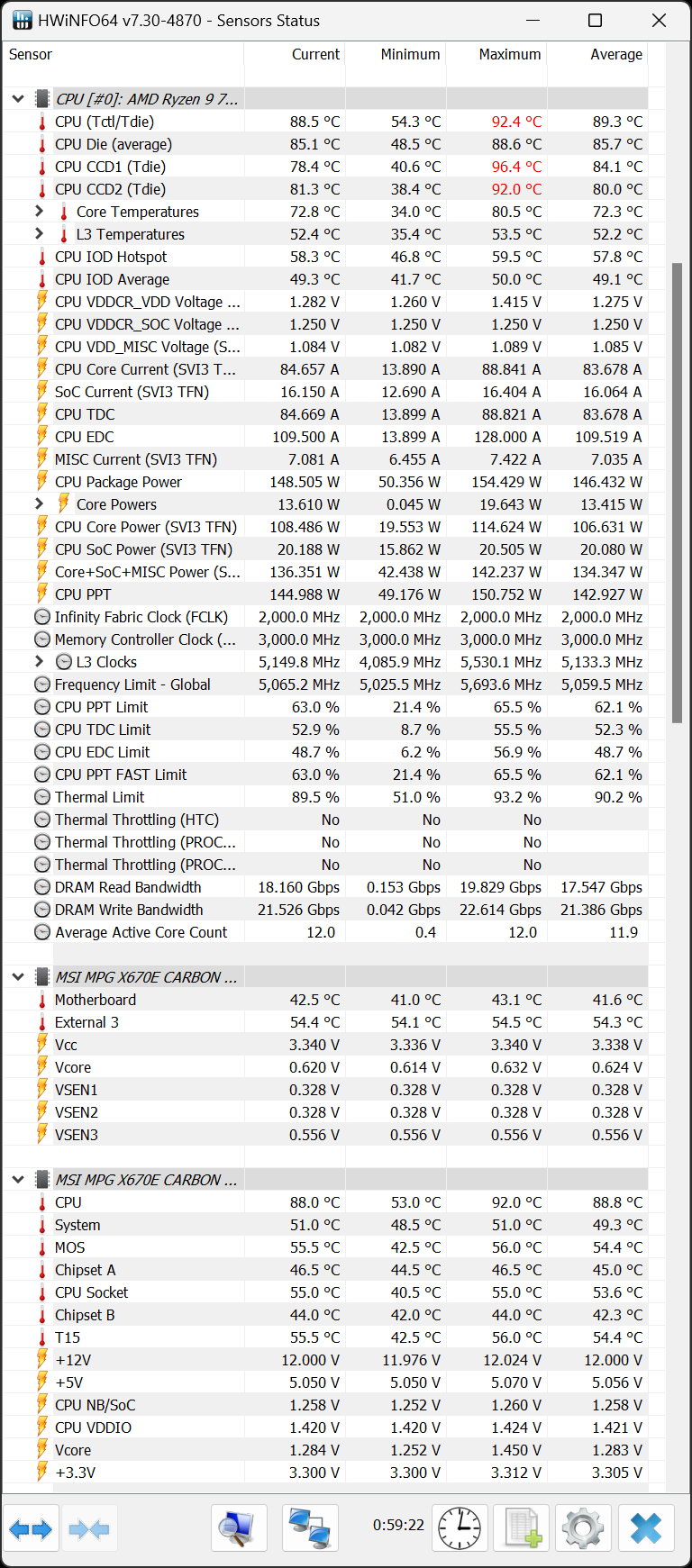Viewport: 692px width, 1568px height.
Task: Expand the L3 Clocks group
Action: tap(39, 661)
